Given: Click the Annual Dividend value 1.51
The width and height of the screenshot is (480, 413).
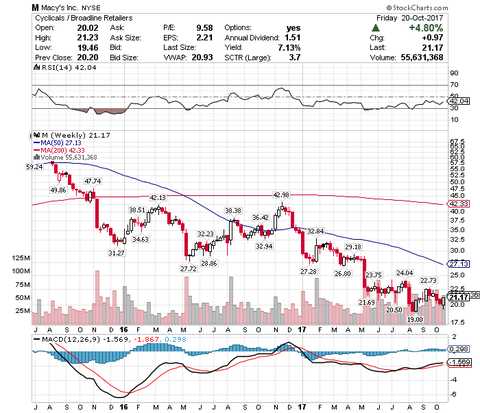Looking at the screenshot, I should click(292, 38).
